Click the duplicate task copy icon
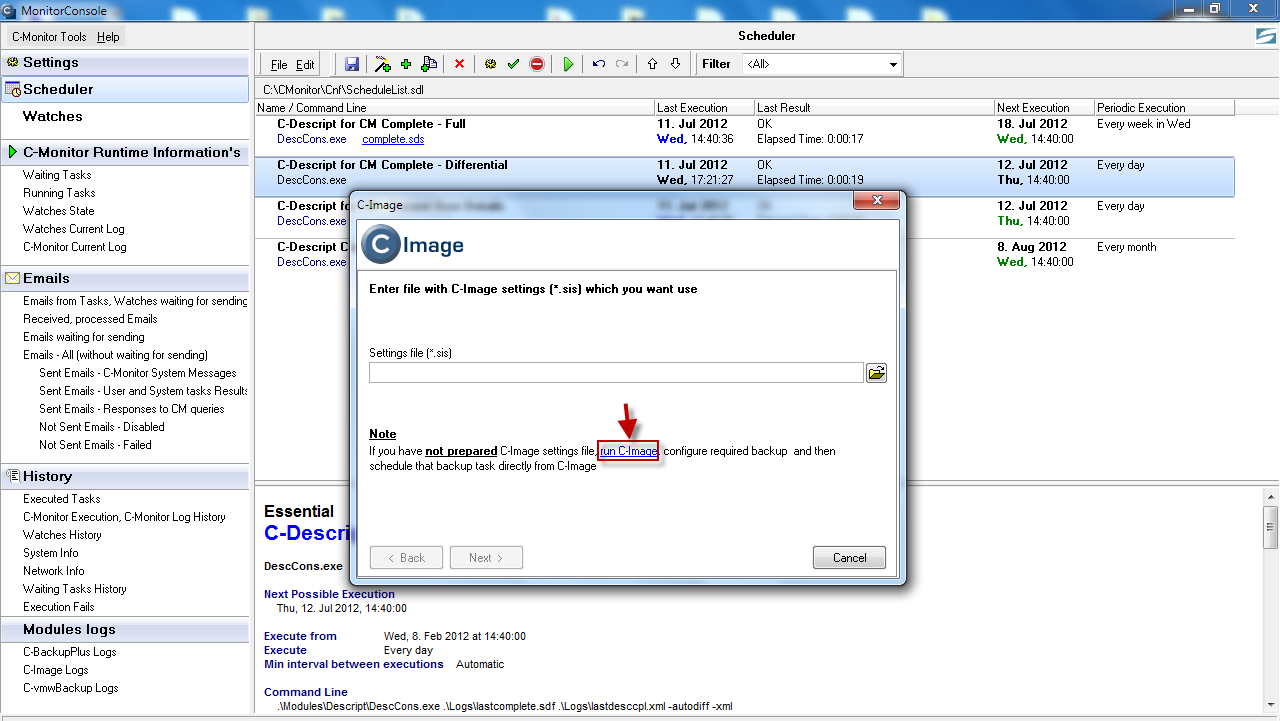 429,64
